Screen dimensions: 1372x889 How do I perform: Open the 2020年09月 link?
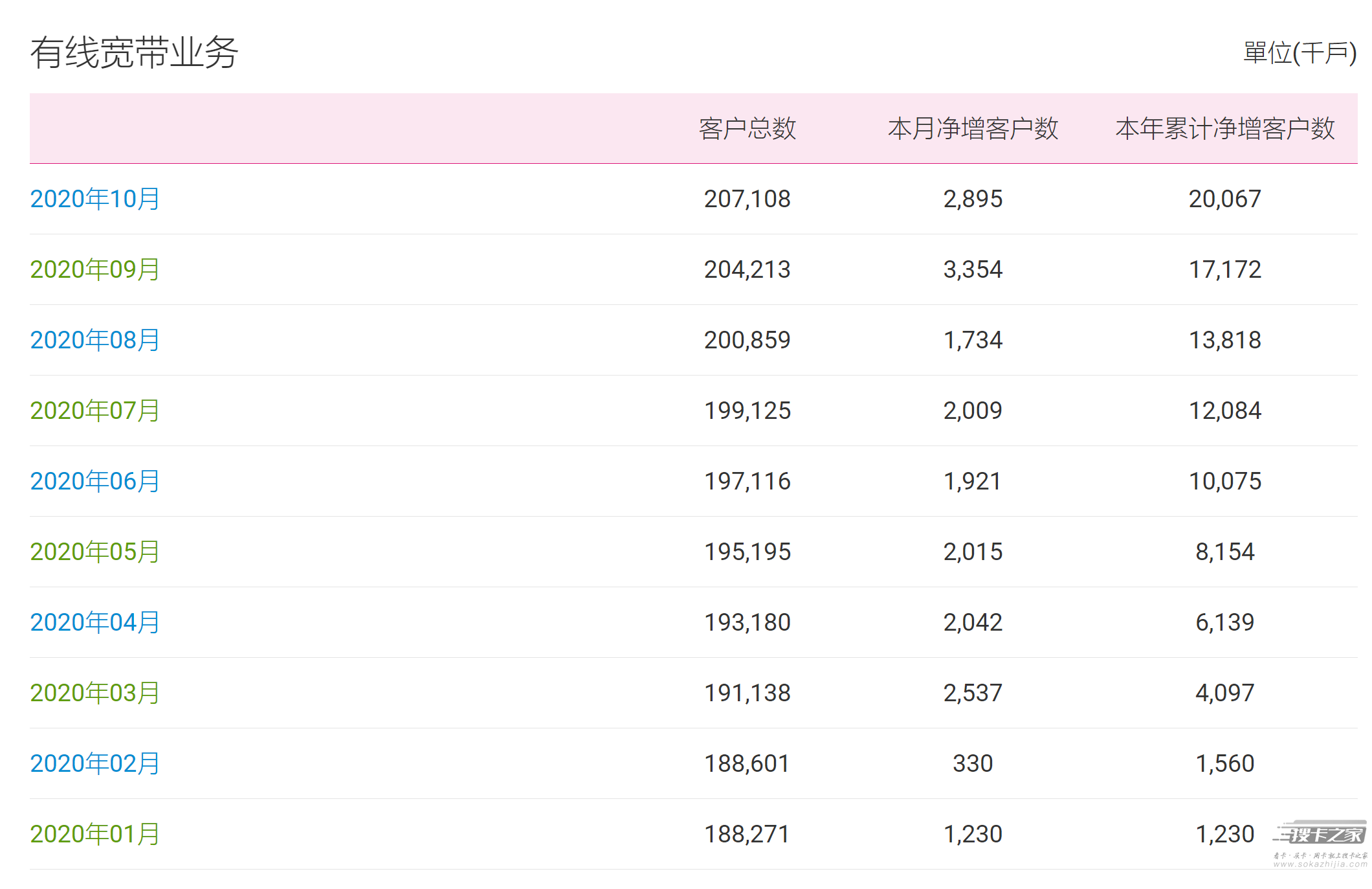94,269
